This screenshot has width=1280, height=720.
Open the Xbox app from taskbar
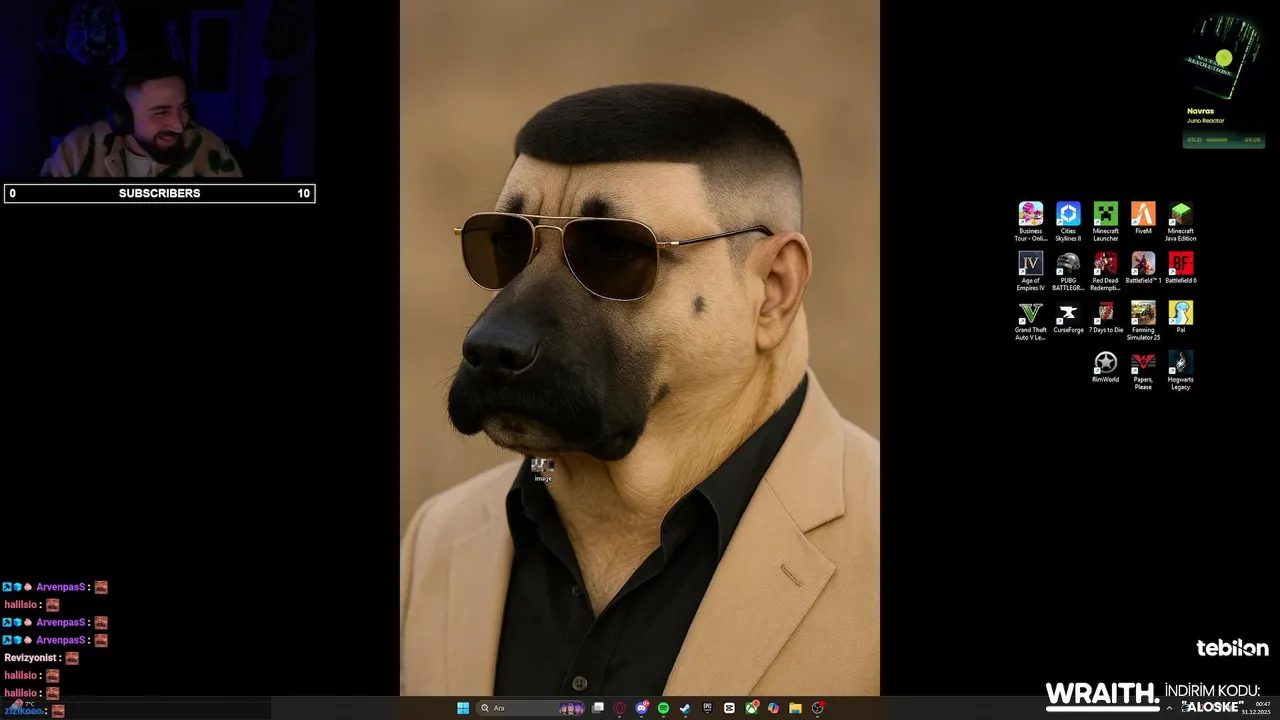tap(751, 708)
